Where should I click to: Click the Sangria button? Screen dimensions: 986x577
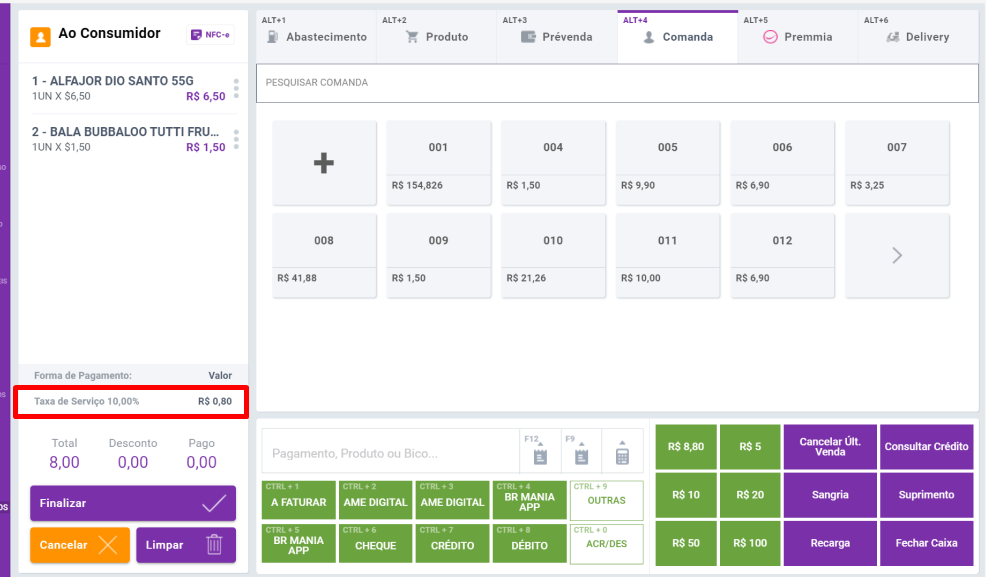tap(830, 495)
